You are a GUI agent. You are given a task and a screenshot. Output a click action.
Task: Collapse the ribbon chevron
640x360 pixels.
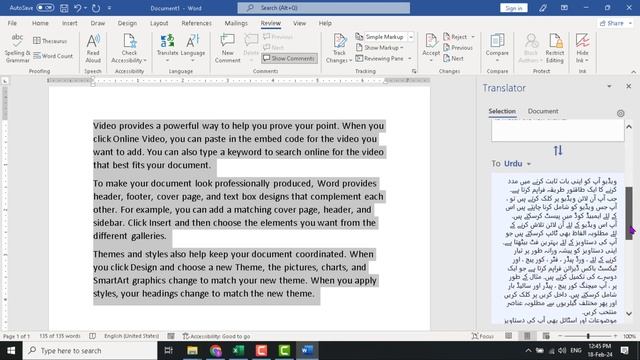click(633, 71)
